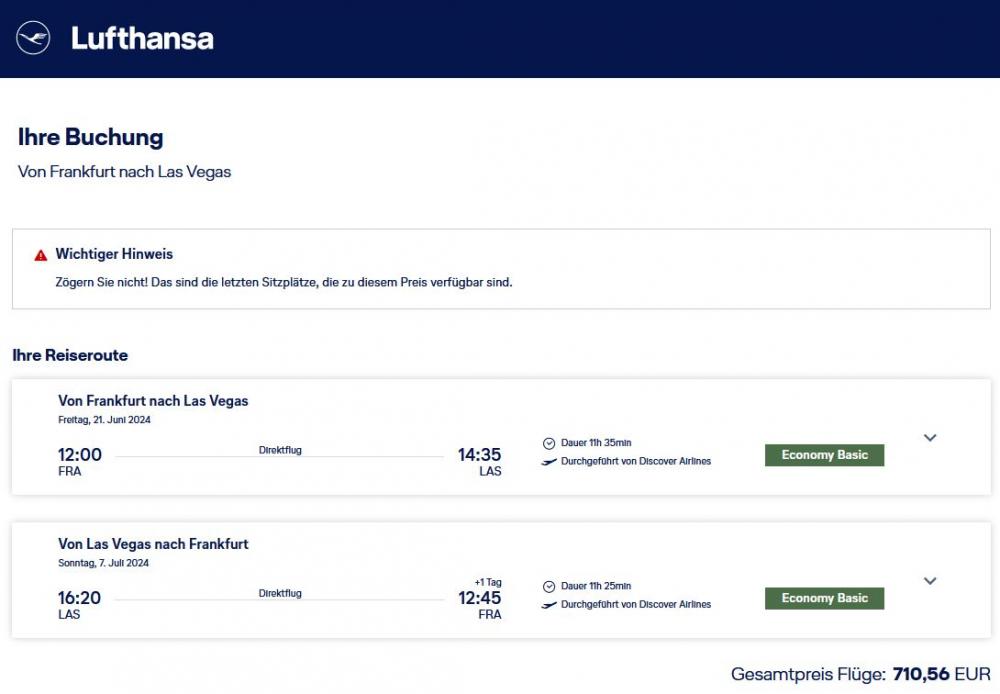This screenshot has height=694, width=1000.
Task: Click the 16:20 LAS departure time
Action: [79, 598]
